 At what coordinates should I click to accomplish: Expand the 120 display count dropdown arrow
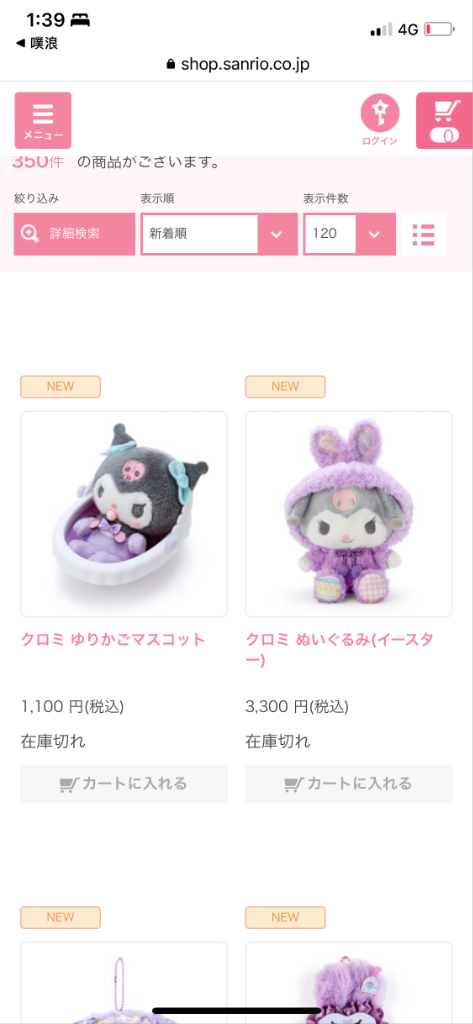(374, 234)
